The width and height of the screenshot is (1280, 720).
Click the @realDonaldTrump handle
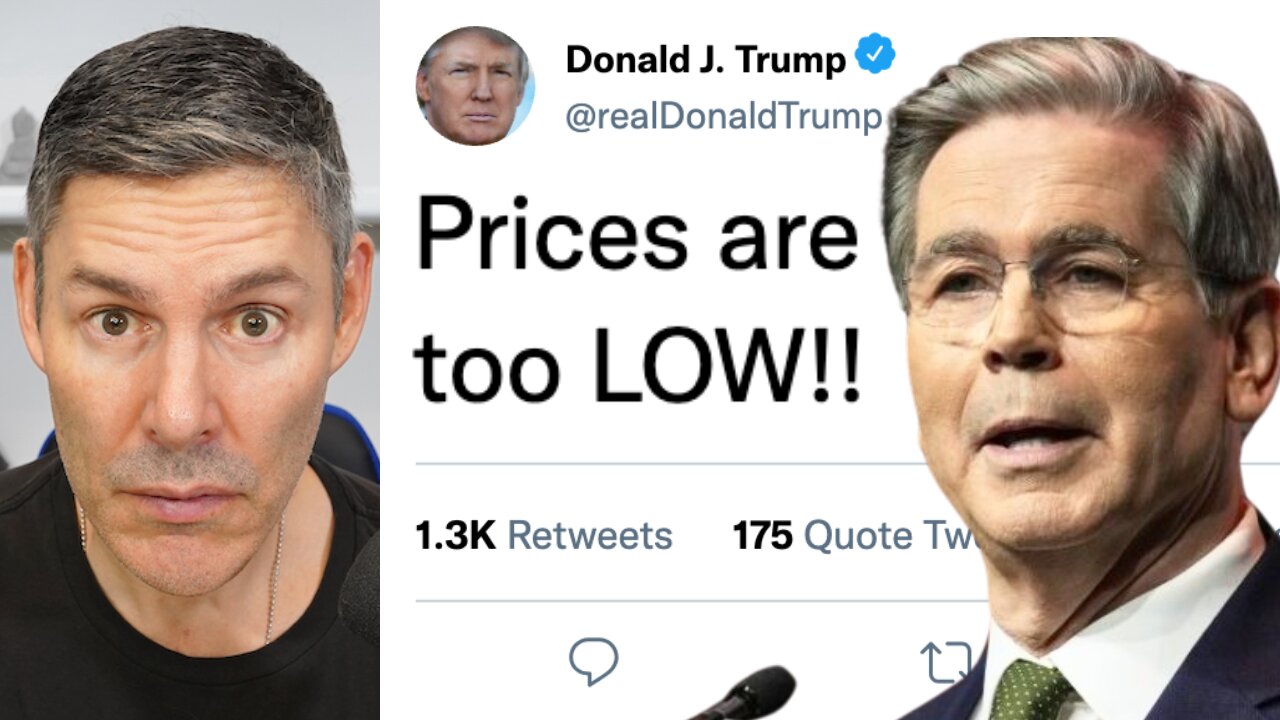(724, 117)
